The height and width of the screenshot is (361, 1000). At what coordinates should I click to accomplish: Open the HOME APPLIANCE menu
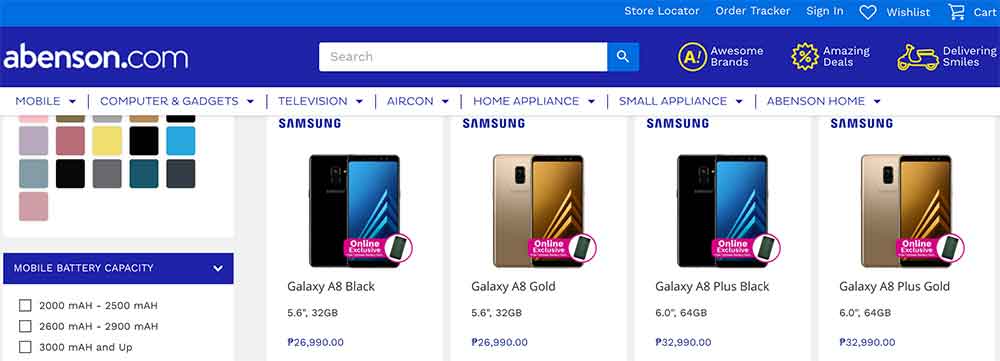pyautogui.click(x=534, y=101)
